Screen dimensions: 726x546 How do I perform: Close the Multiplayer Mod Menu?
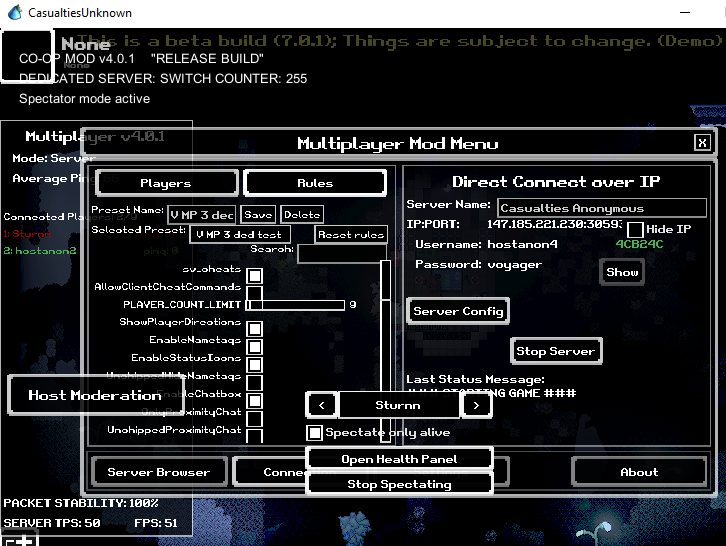702,143
